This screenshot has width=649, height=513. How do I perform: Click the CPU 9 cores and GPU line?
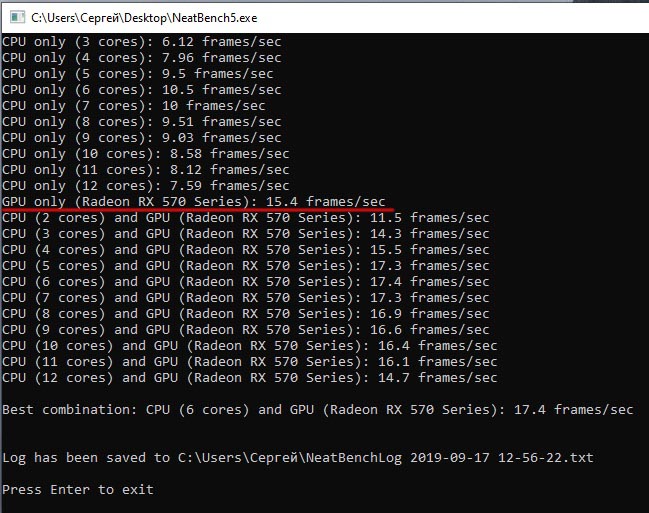tap(246, 330)
